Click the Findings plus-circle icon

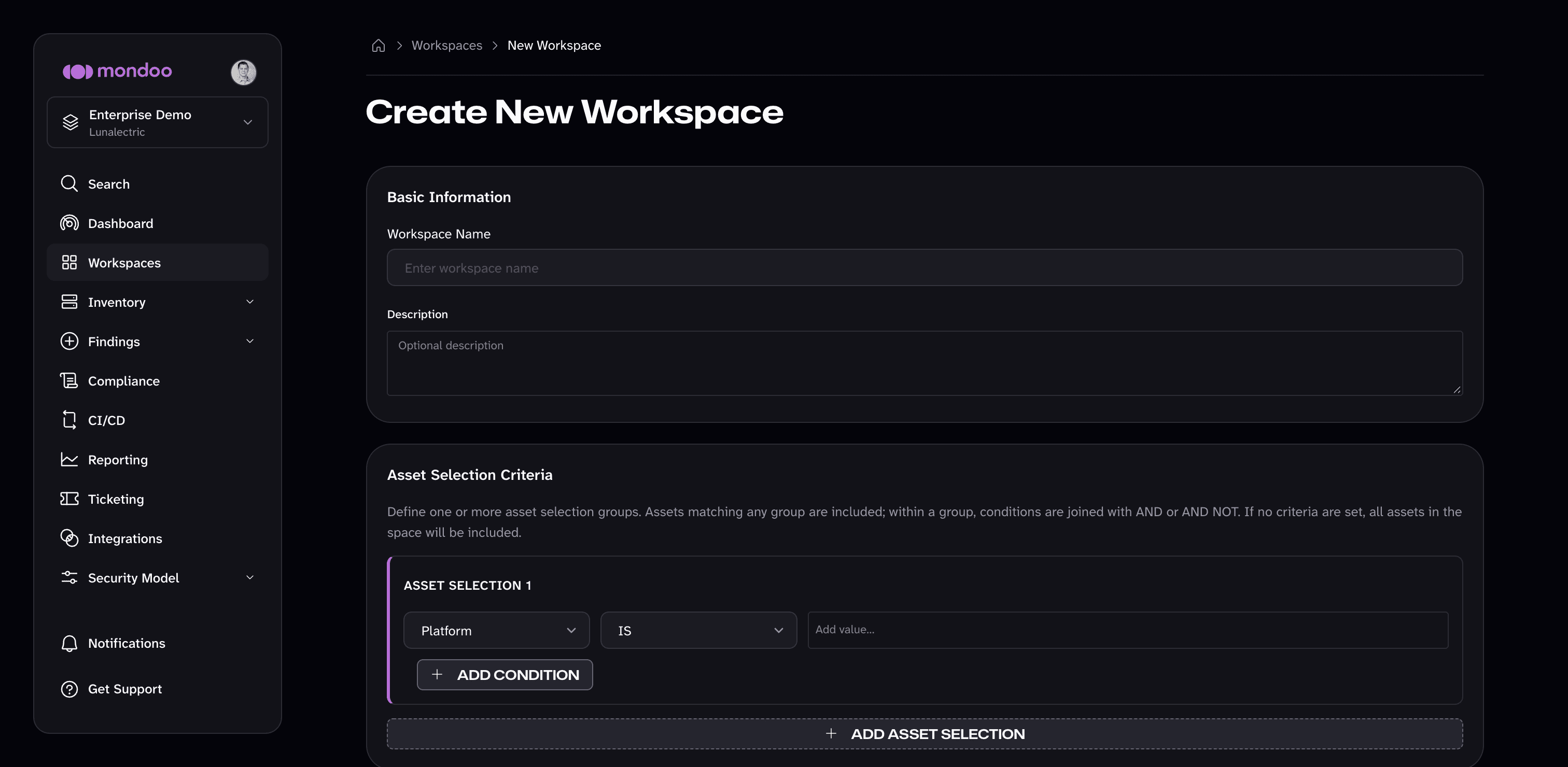(69, 341)
